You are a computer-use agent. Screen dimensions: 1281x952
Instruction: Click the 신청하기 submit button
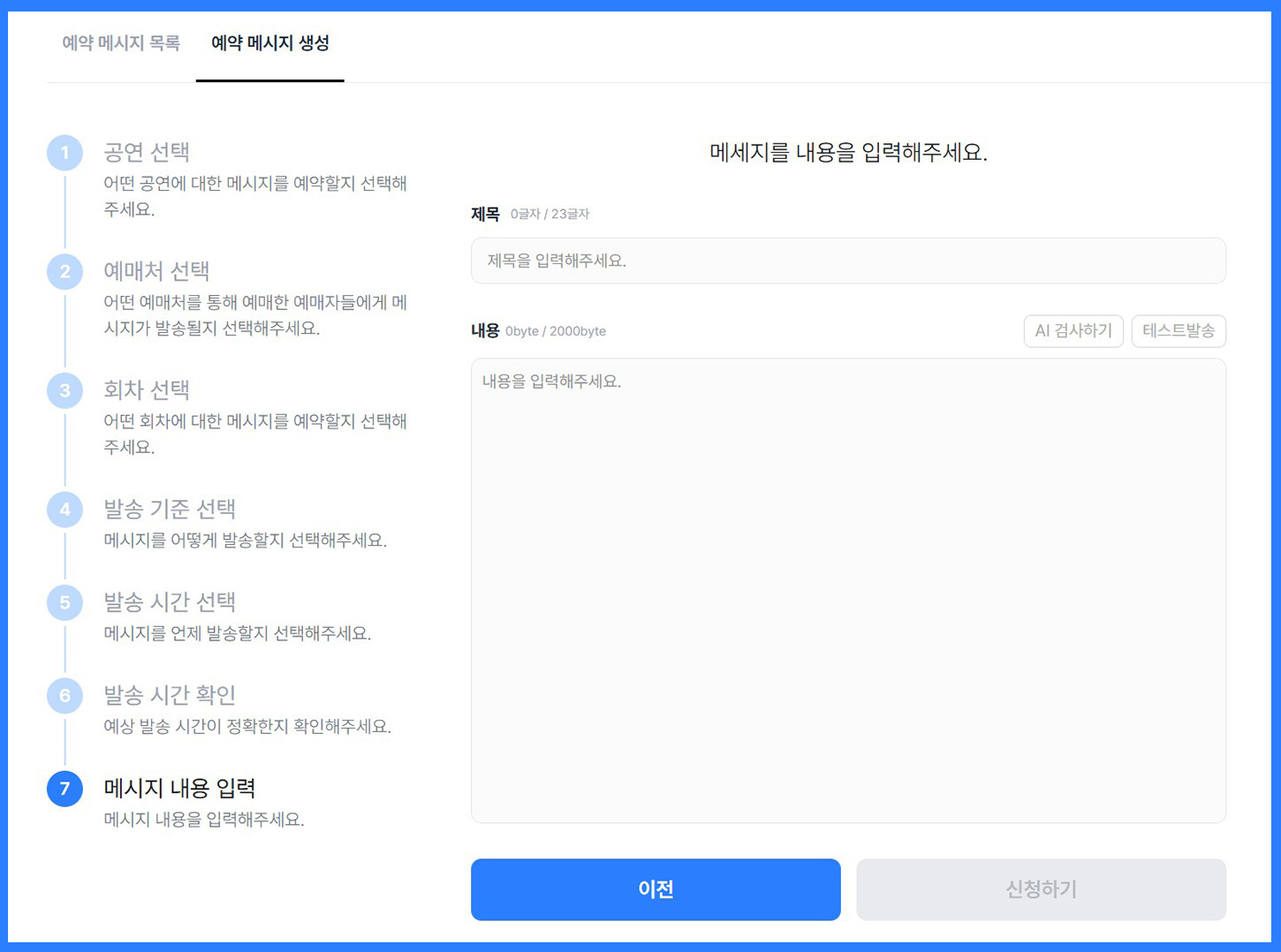point(1041,889)
